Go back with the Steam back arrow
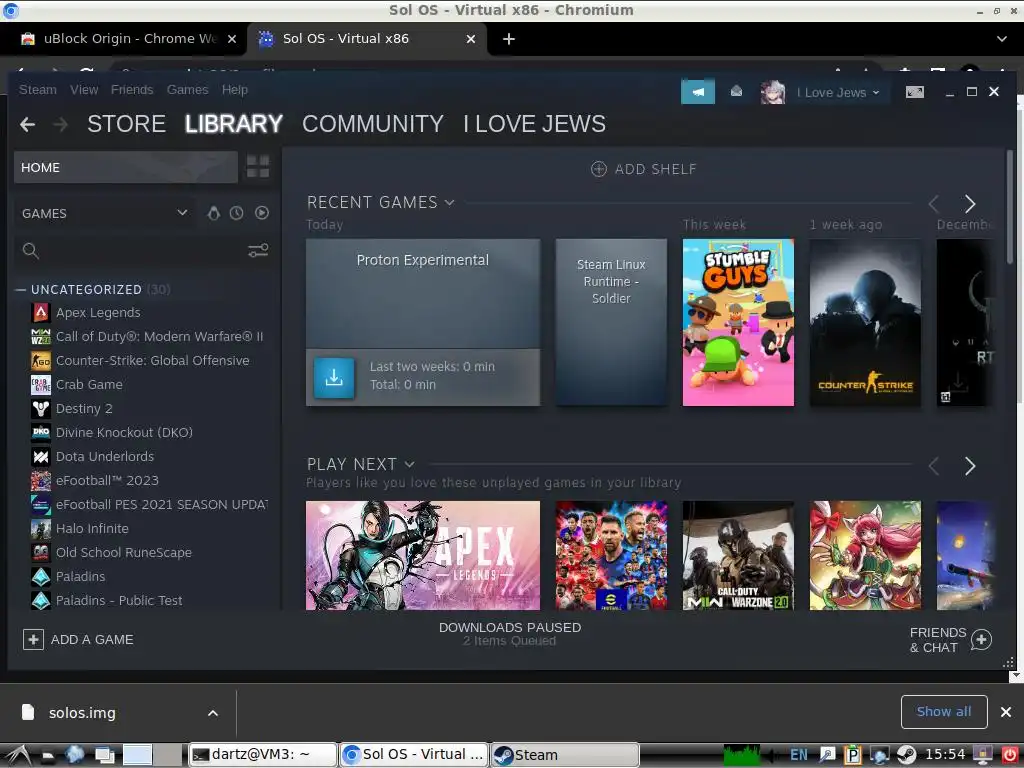 point(27,124)
